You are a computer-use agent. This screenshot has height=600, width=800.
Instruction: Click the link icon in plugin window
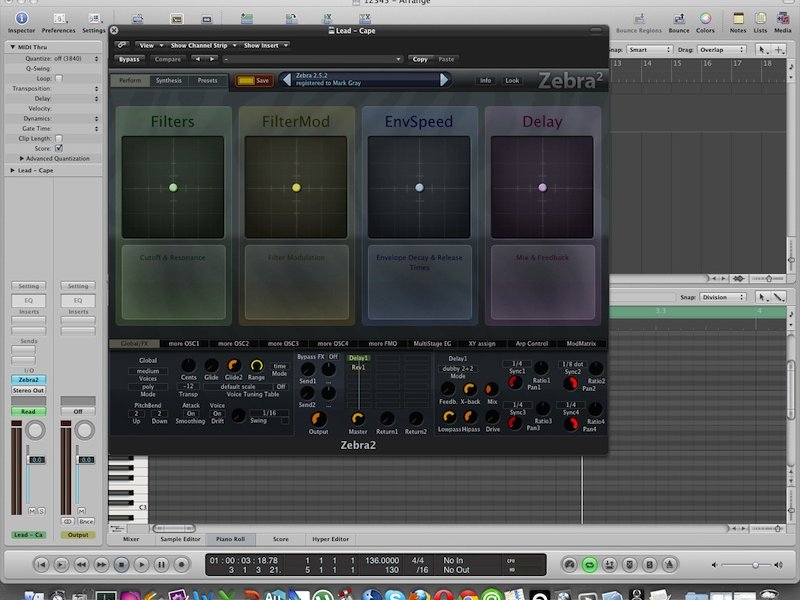point(121,45)
